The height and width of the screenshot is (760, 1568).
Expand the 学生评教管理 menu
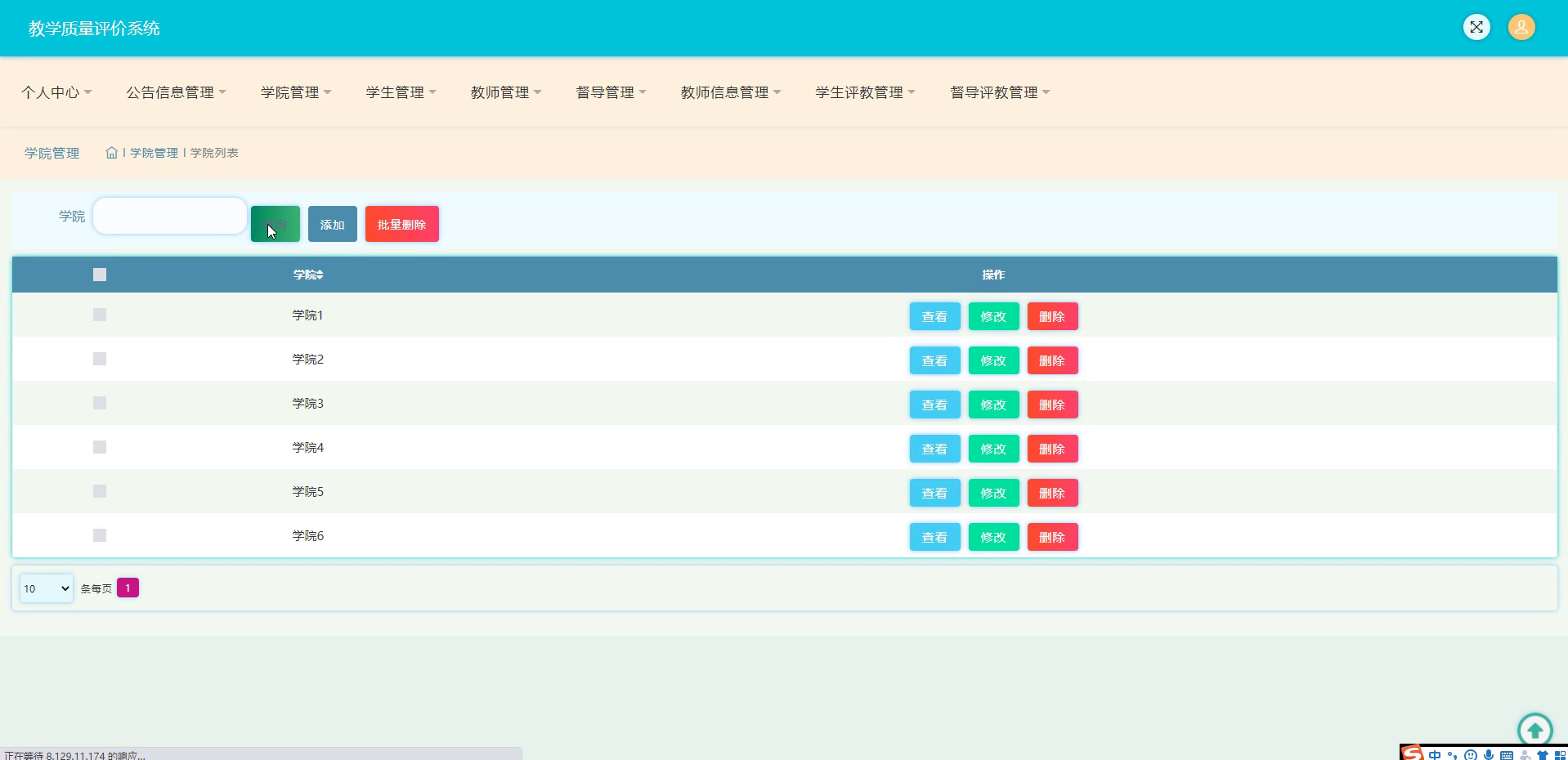coord(865,92)
